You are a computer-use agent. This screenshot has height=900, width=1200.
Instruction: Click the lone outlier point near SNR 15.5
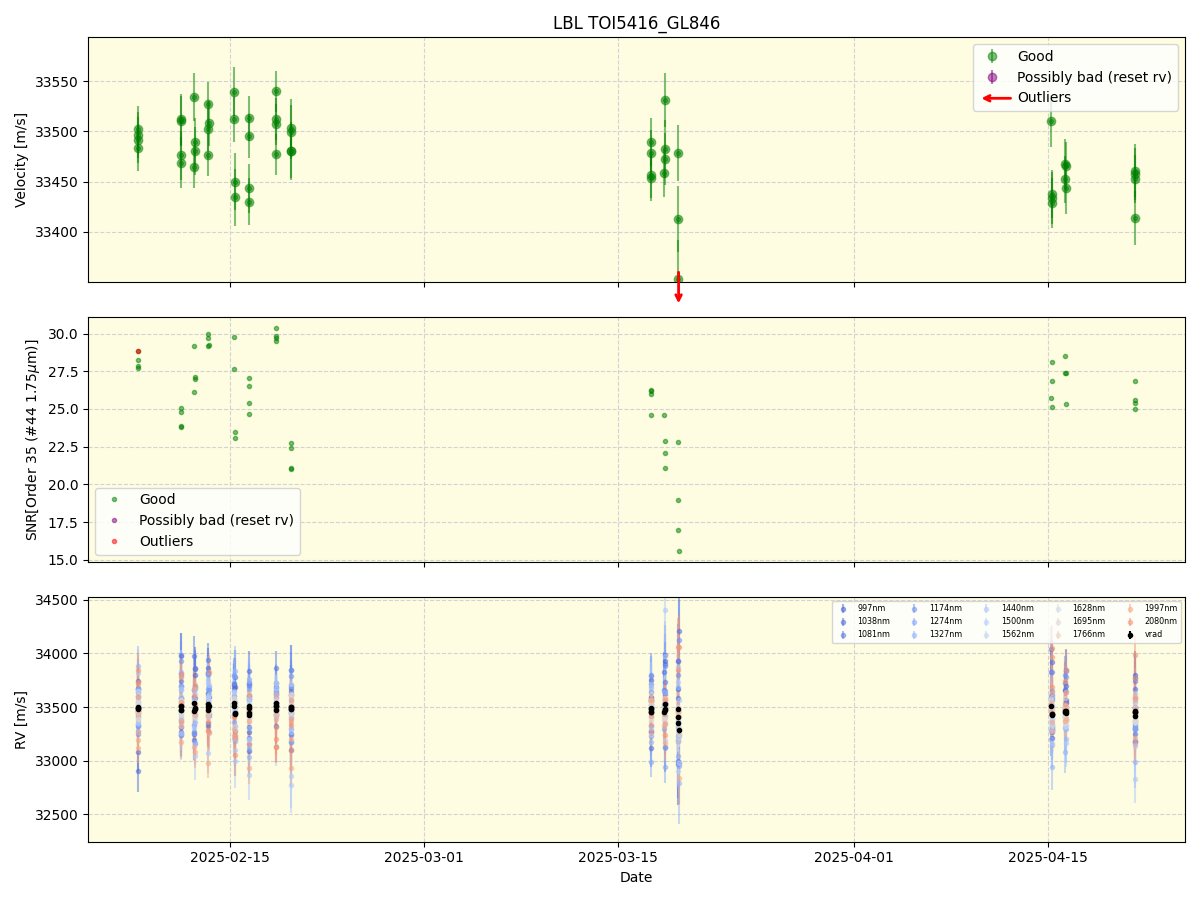(677, 551)
